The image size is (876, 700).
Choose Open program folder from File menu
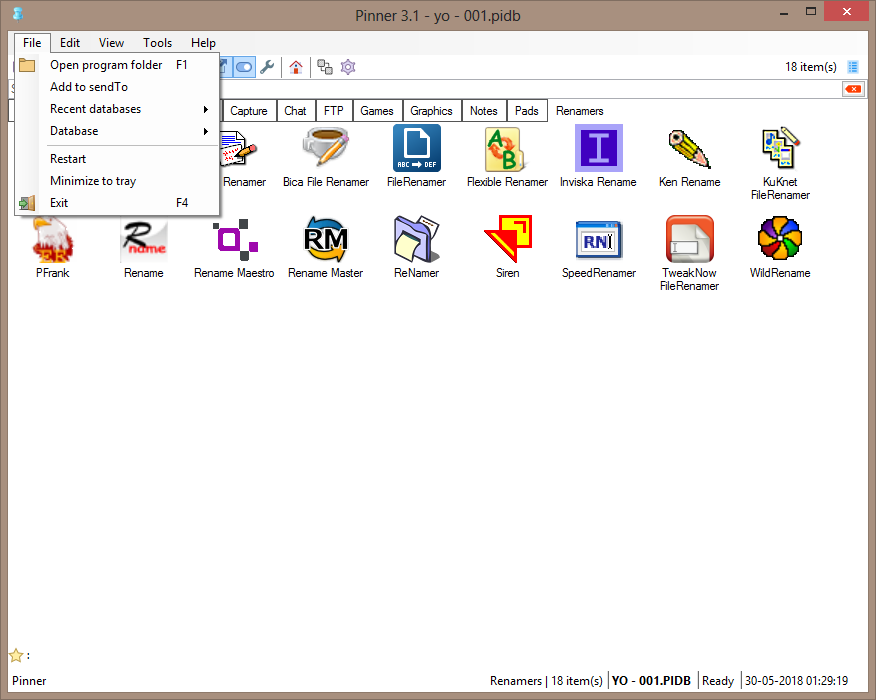117,65
